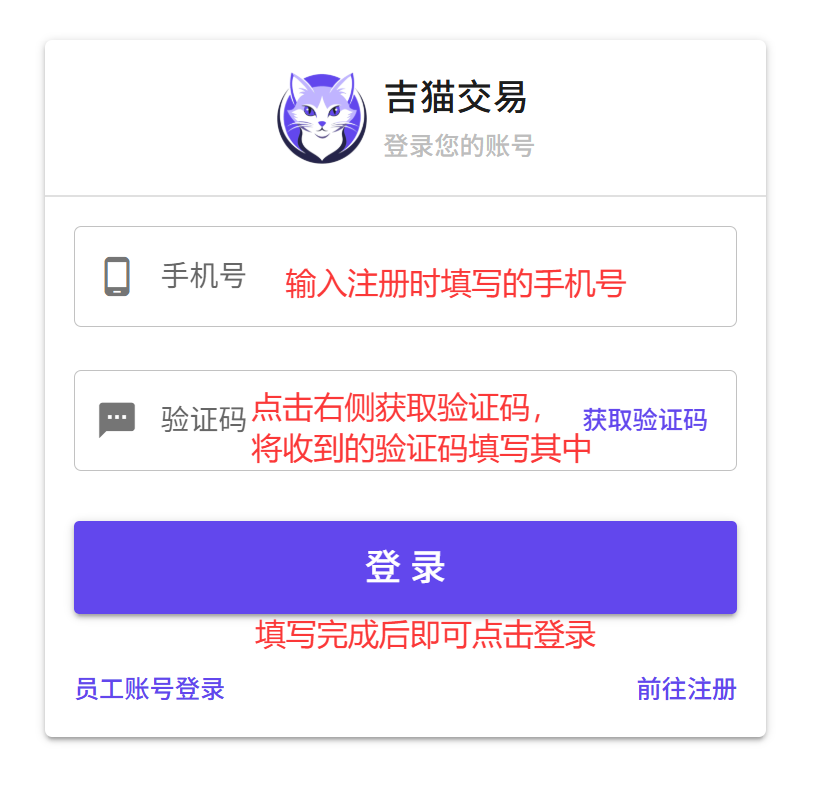This screenshot has width=813, height=787.
Task: Submit the form with 登录 button
Action: pos(405,567)
